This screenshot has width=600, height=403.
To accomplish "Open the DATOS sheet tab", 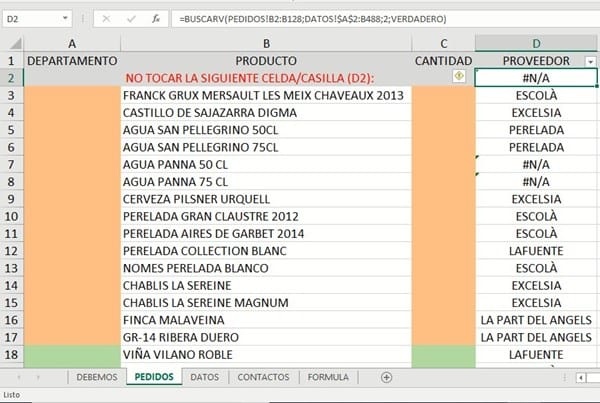I will pyautogui.click(x=204, y=377).
